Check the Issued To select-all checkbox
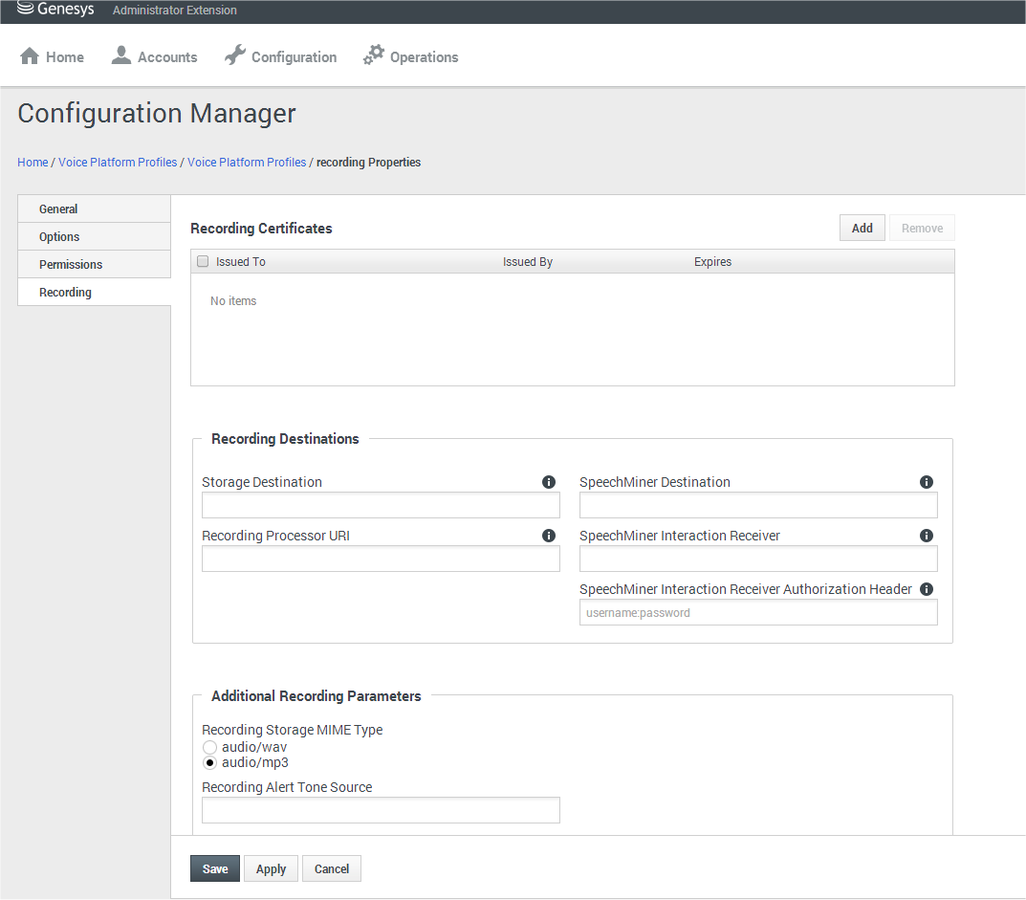 click(x=203, y=261)
